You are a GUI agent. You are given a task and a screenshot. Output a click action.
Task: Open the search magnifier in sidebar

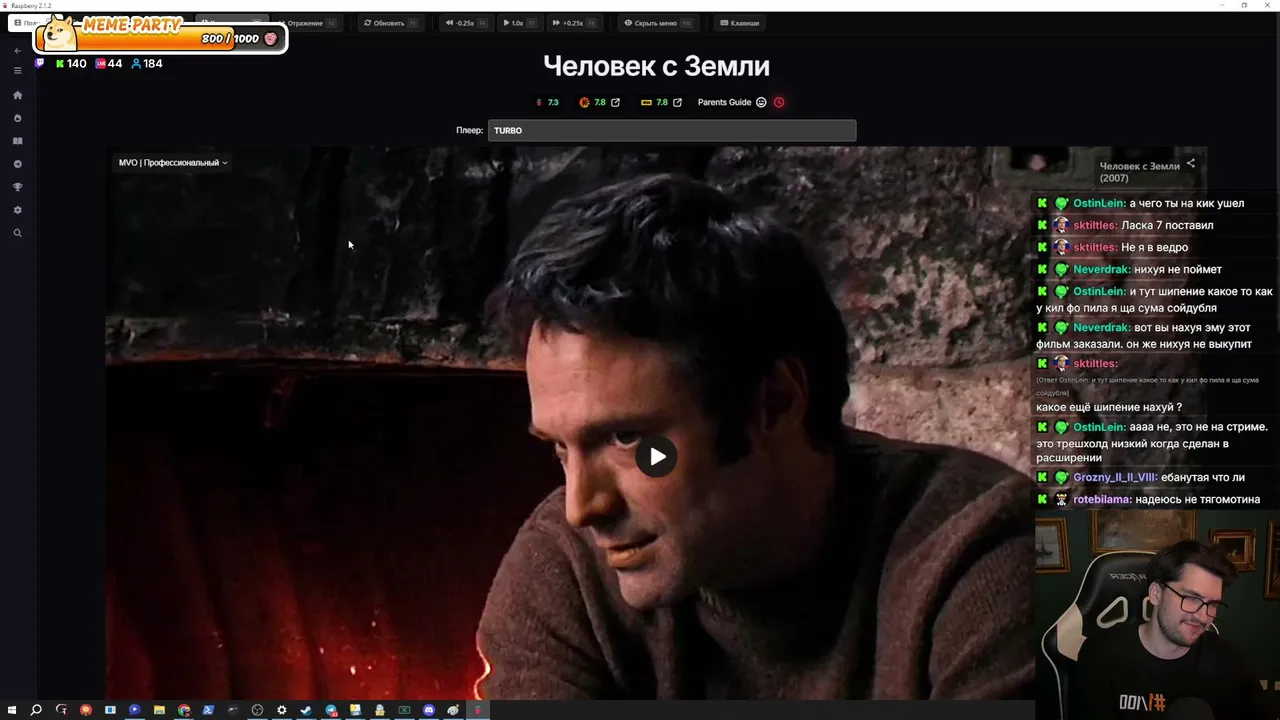pos(17,233)
